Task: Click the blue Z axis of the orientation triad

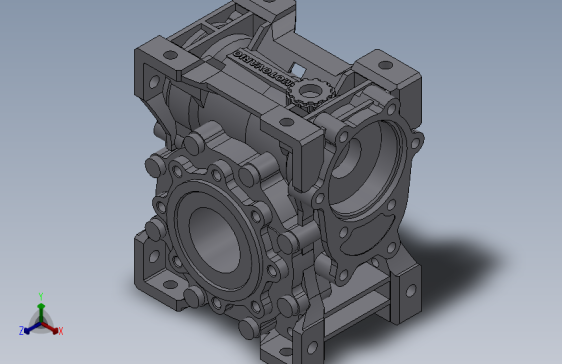Action: click(x=32, y=328)
